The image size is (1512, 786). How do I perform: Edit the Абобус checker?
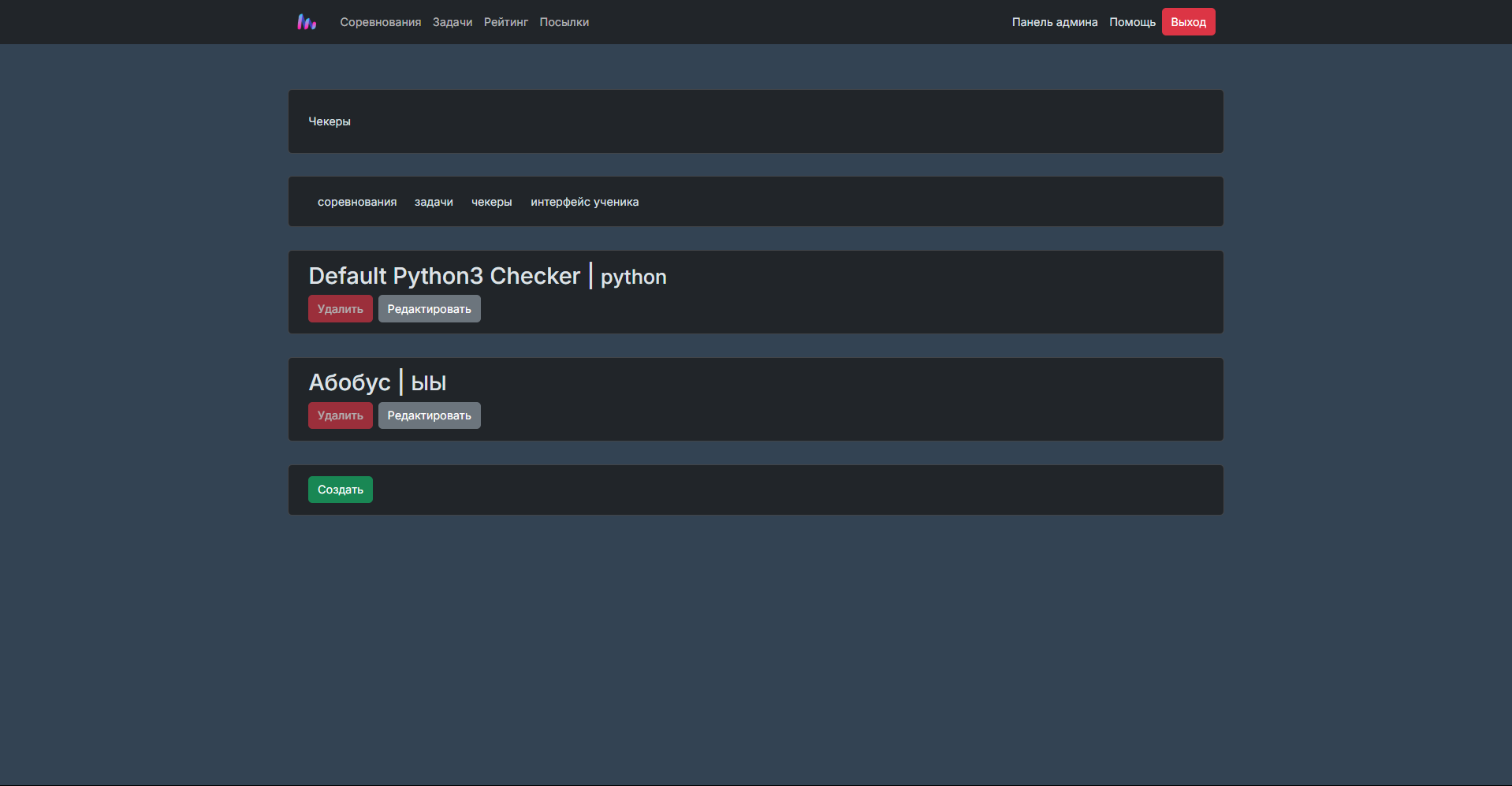click(x=430, y=415)
